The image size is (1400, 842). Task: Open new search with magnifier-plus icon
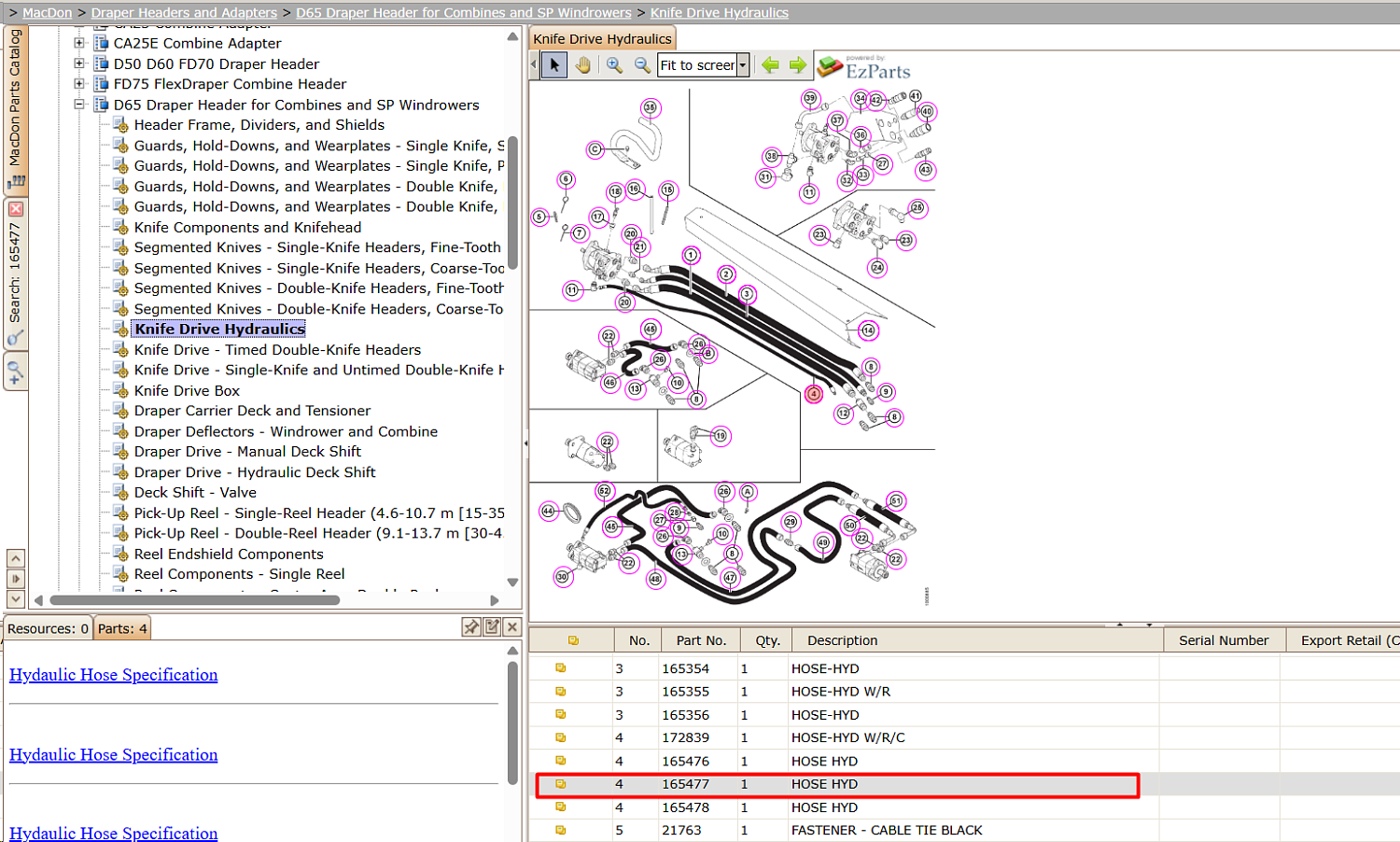click(x=16, y=372)
